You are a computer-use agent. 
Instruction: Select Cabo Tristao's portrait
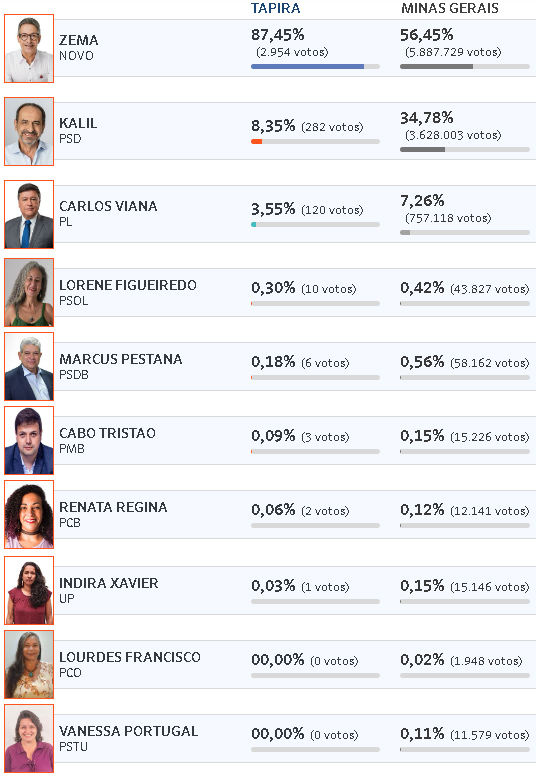29,440
